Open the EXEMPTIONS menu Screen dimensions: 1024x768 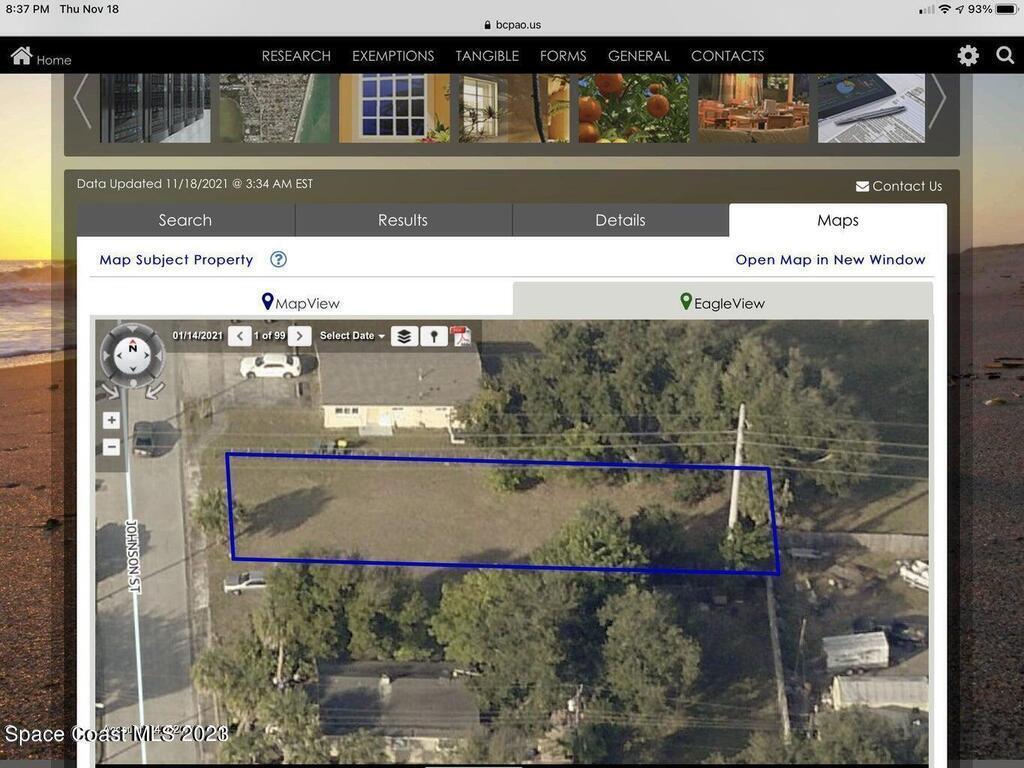pos(393,56)
